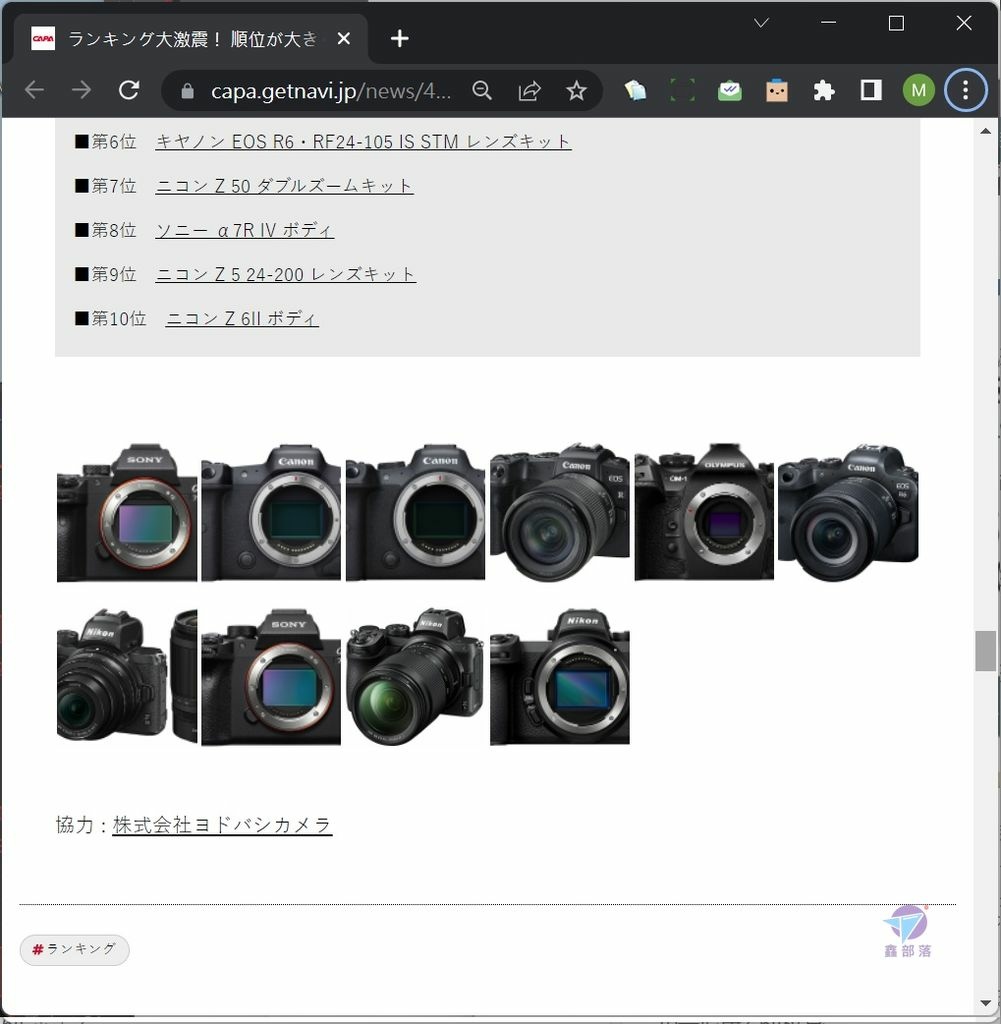Open Canon EOS R with lens thumbnail
Image resolution: width=1001 pixels, height=1024 pixels.
pos(560,511)
